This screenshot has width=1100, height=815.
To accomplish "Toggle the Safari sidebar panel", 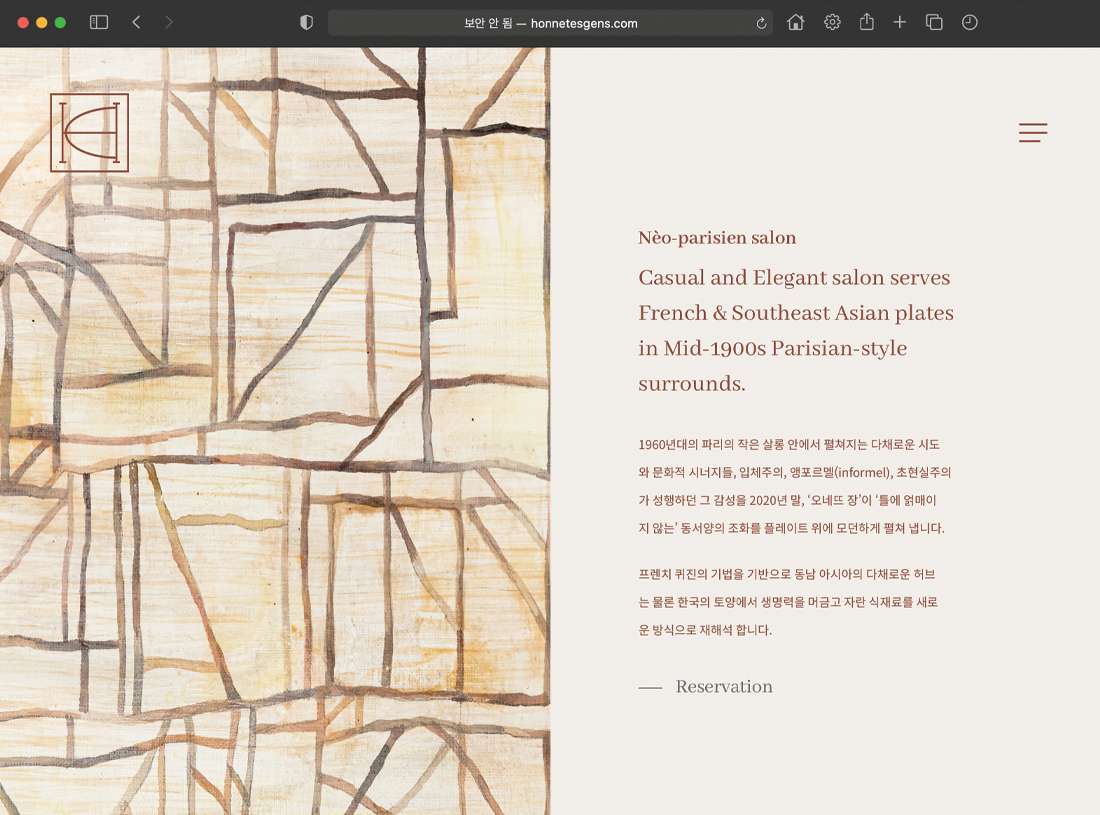I will coord(99,22).
